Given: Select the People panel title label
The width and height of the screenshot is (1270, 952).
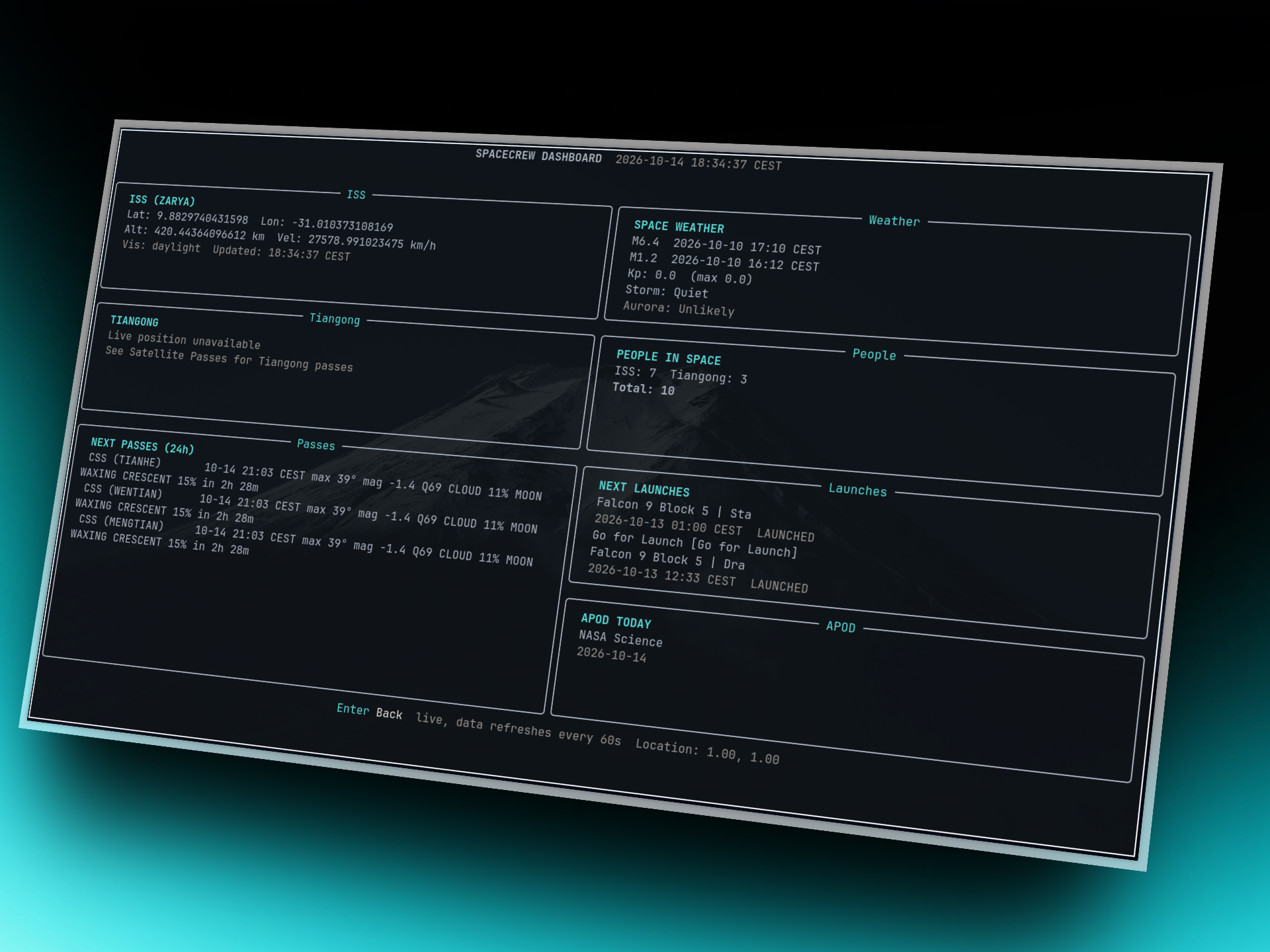Looking at the screenshot, I should coord(874,354).
